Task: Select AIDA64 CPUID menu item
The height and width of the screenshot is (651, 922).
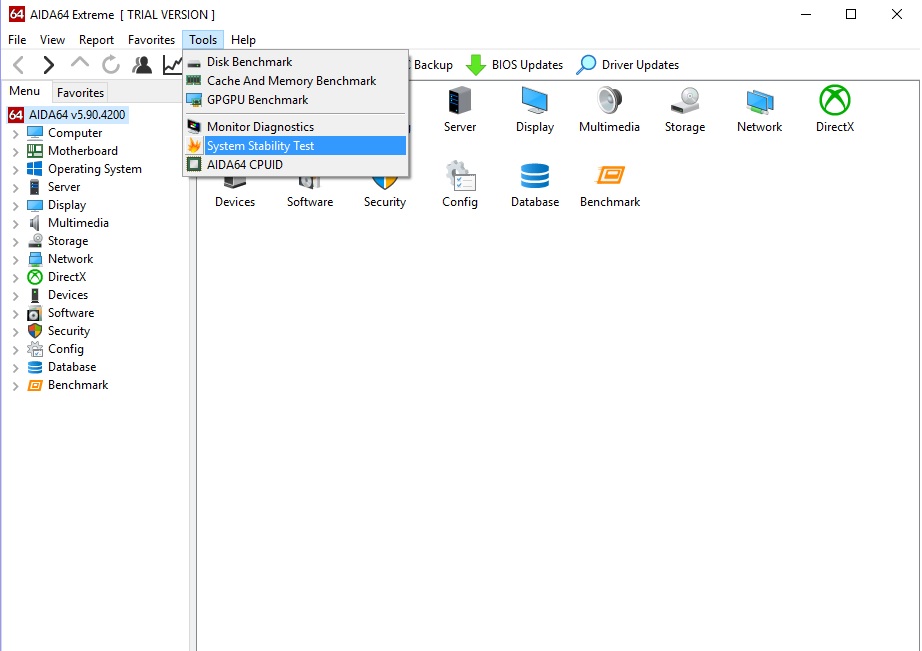Action: tap(296, 165)
